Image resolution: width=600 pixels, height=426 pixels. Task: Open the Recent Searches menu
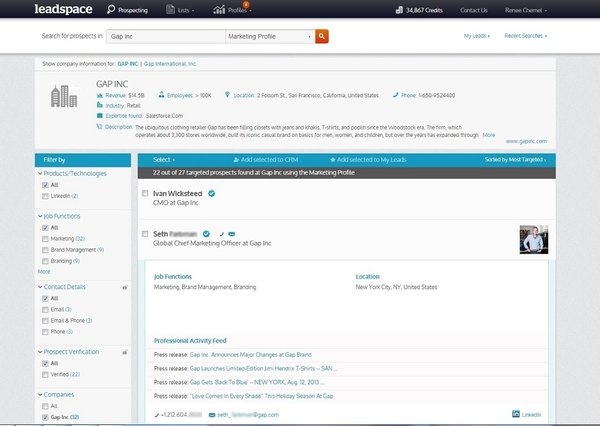point(525,36)
